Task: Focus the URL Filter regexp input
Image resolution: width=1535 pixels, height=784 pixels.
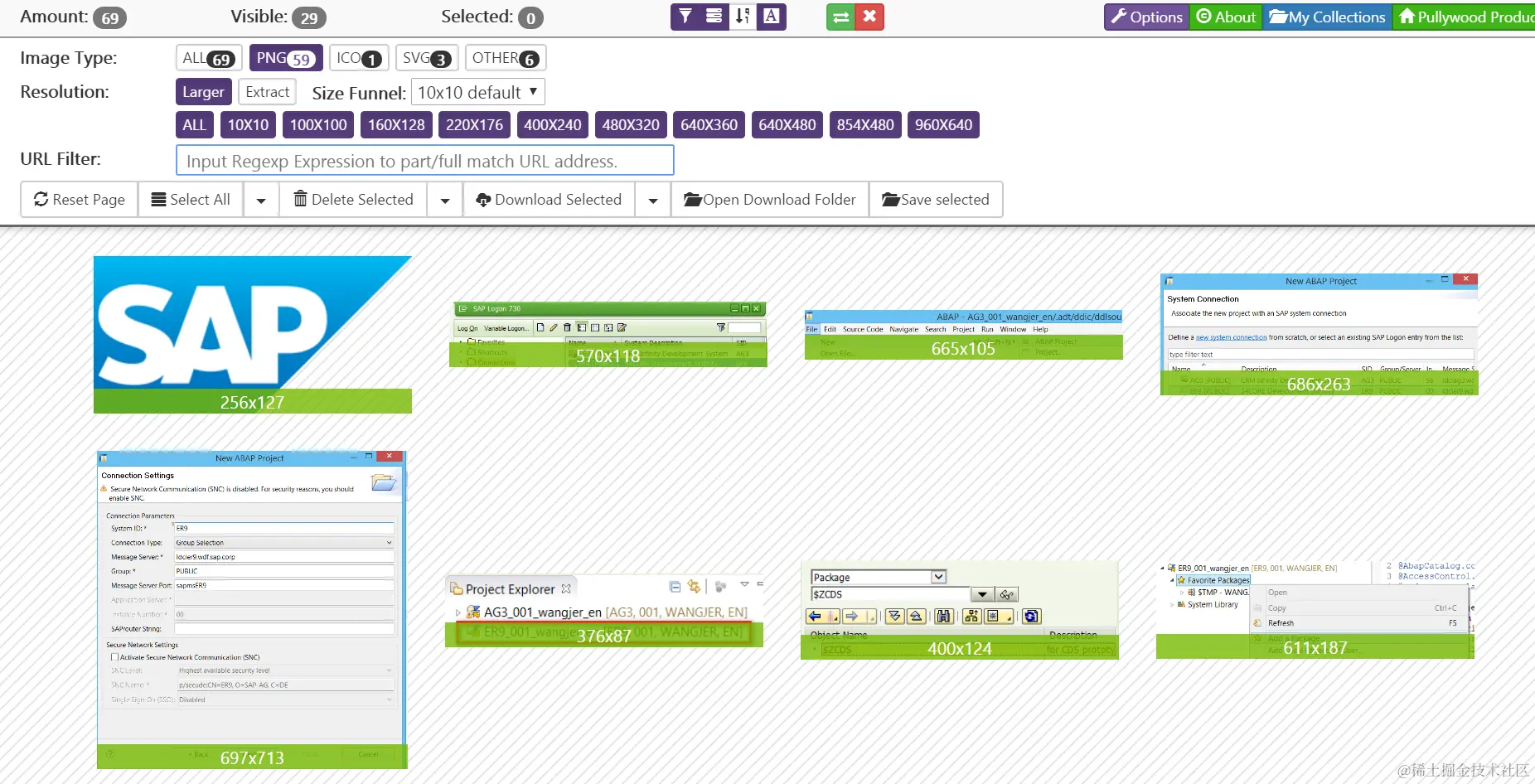Action: pos(425,160)
